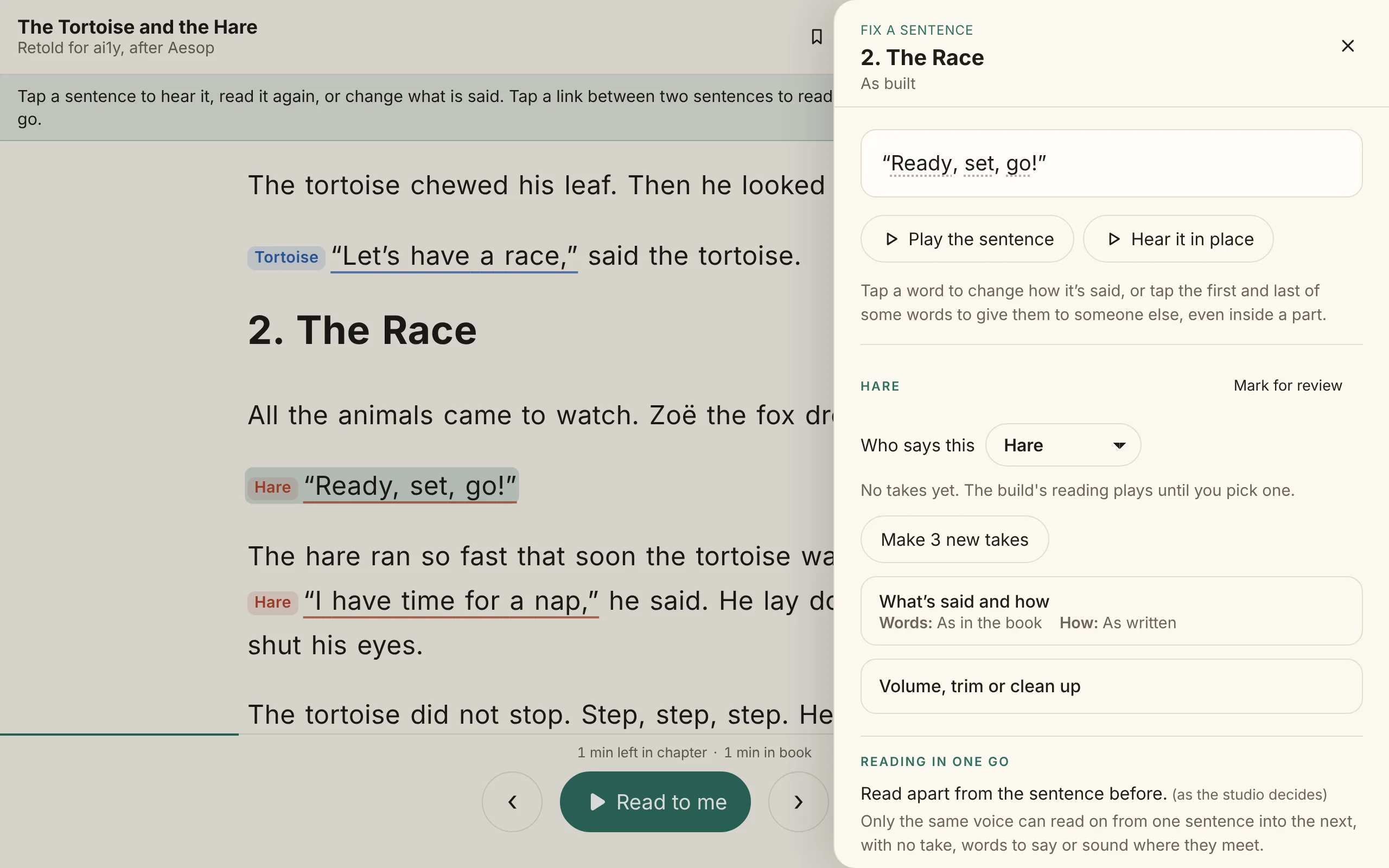Click "1 min left in chapter" status text
The height and width of the screenshot is (868, 1389).
[642, 752]
